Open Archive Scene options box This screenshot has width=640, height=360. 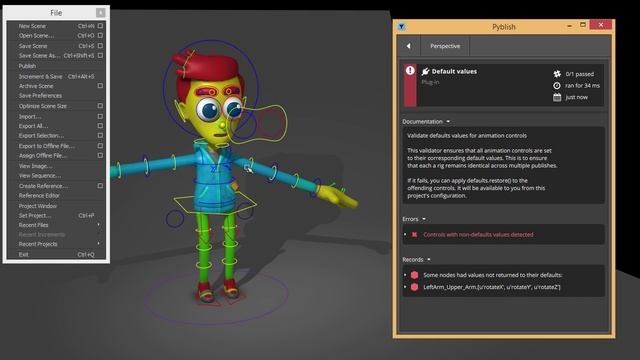click(100, 86)
